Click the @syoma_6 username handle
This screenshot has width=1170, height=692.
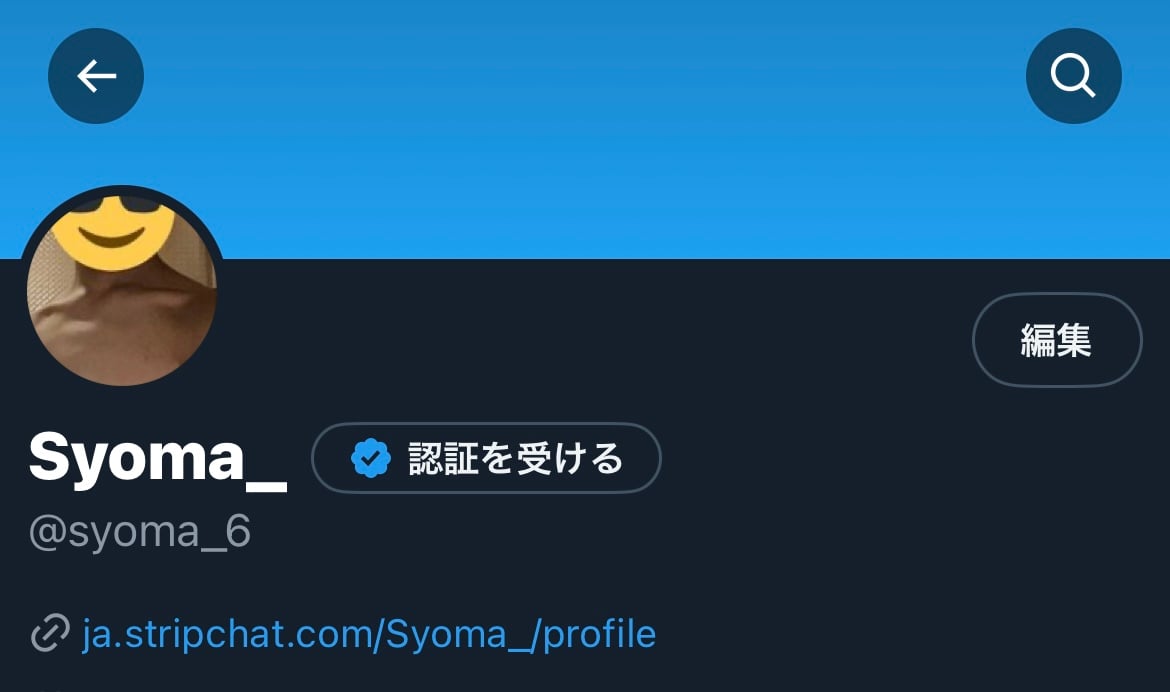140,532
